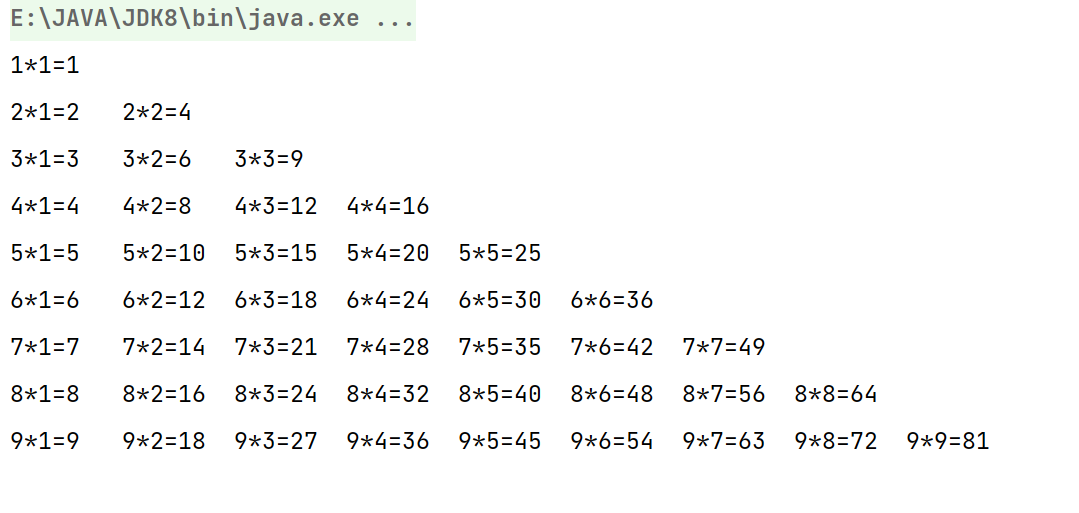Click the 9*6=54 result
1079x513 pixels.
pyautogui.click(x=612, y=441)
